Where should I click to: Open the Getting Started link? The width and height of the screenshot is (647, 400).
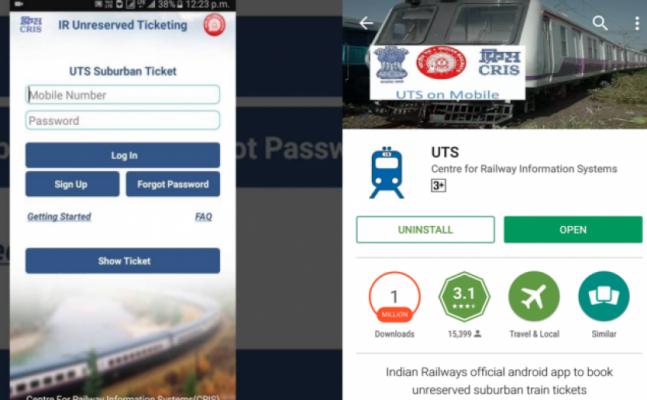click(59, 216)
